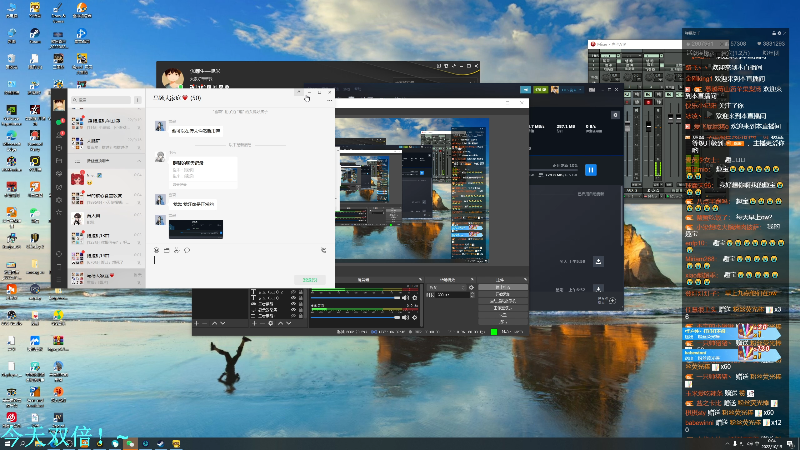
Task: Open source properties gear in OBS Sources dock
Action: pyautogui.click(x=270, y=323)
